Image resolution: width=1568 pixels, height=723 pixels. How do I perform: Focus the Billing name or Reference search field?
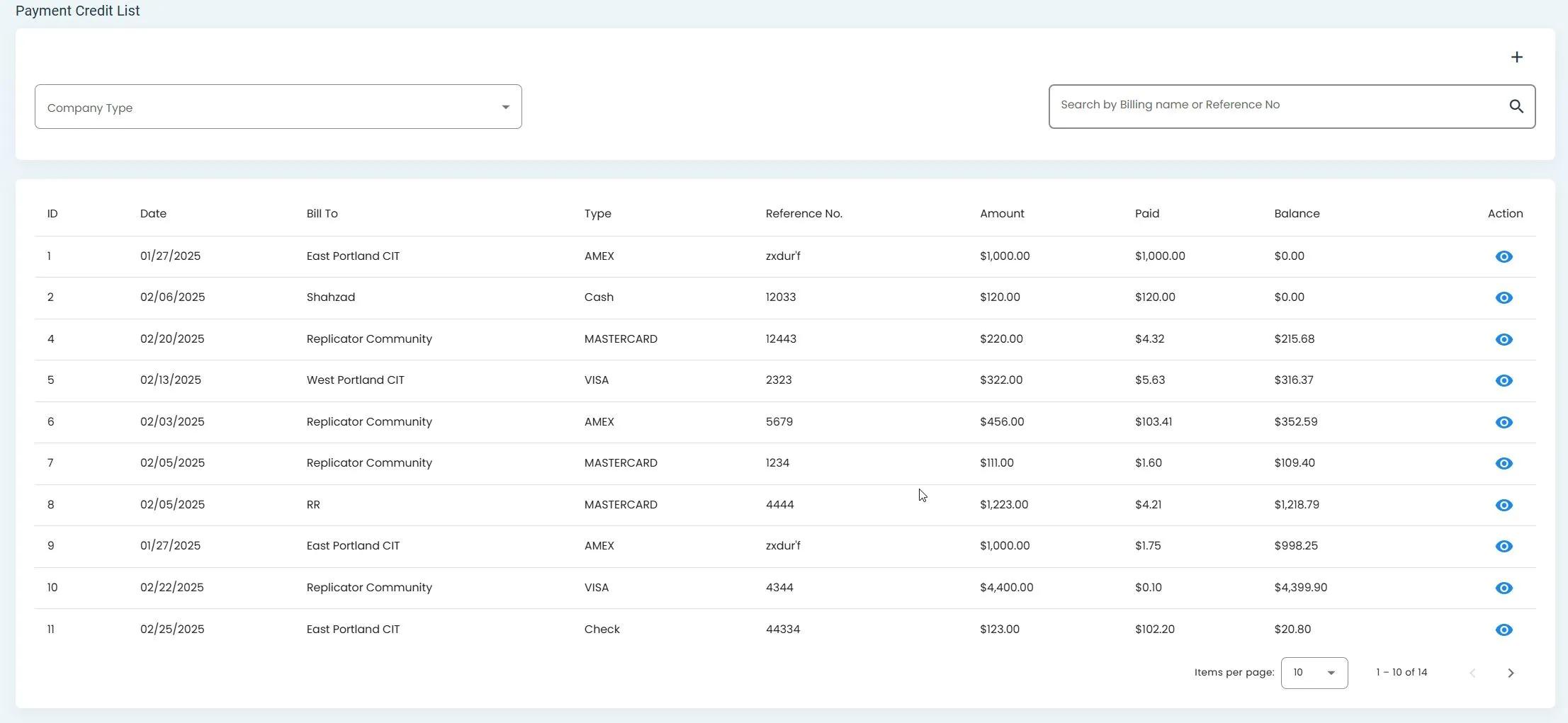tap(1275, 106)
